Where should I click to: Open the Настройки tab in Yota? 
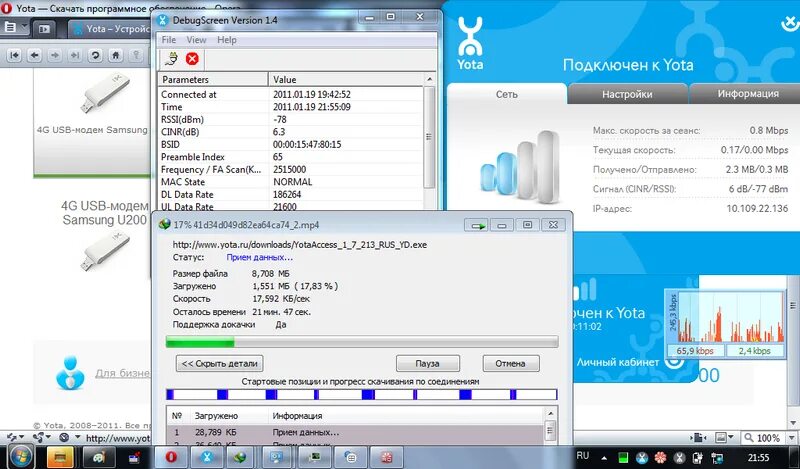point(627,94)
